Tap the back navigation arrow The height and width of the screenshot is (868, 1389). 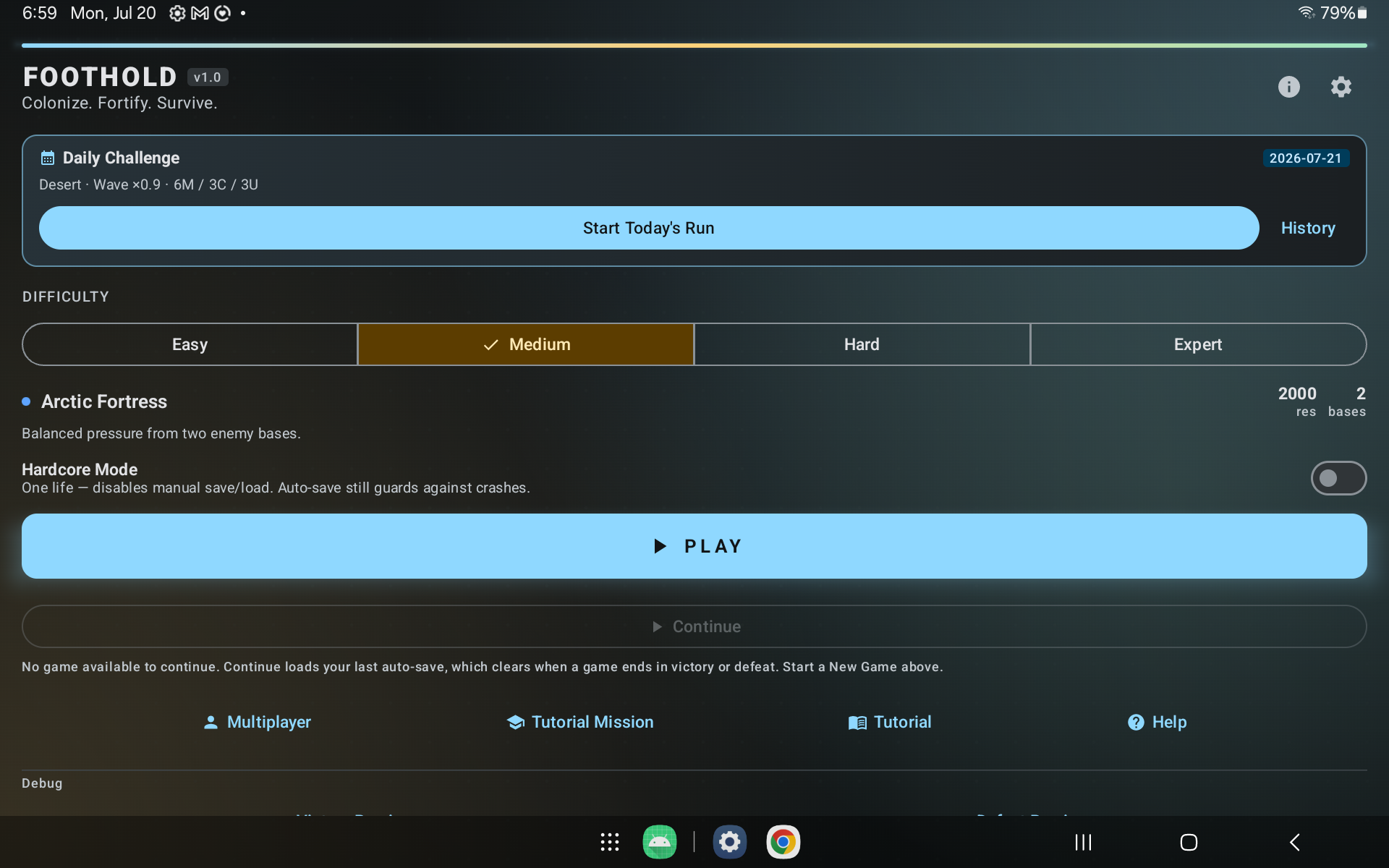pos(1295,842)
